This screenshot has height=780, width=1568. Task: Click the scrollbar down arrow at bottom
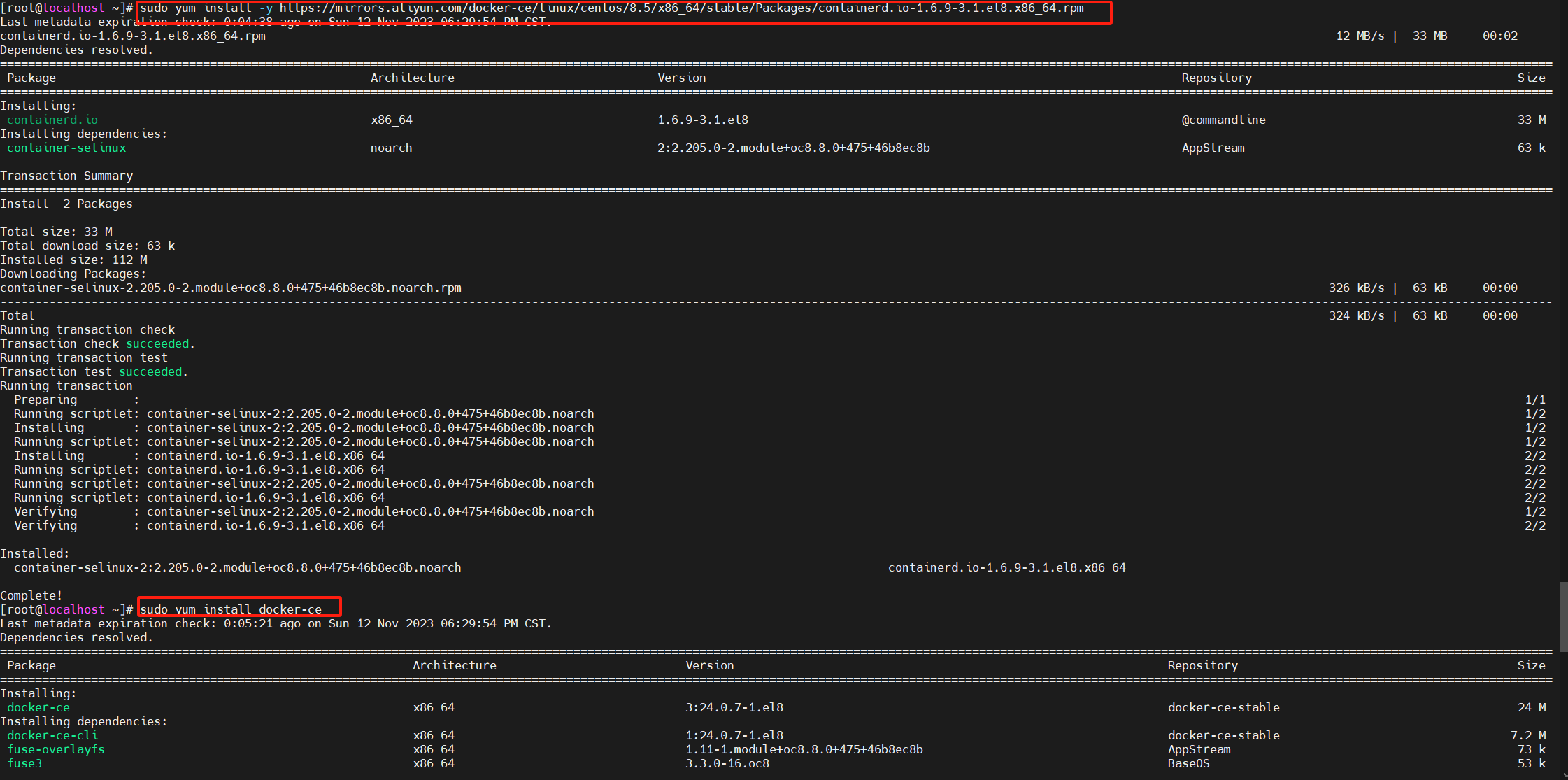(1564, 775)
